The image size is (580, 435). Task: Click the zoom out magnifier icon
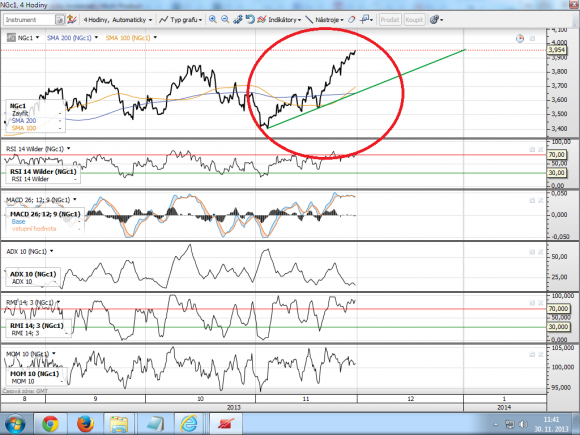pyautogui.click(x=225, y=20)
